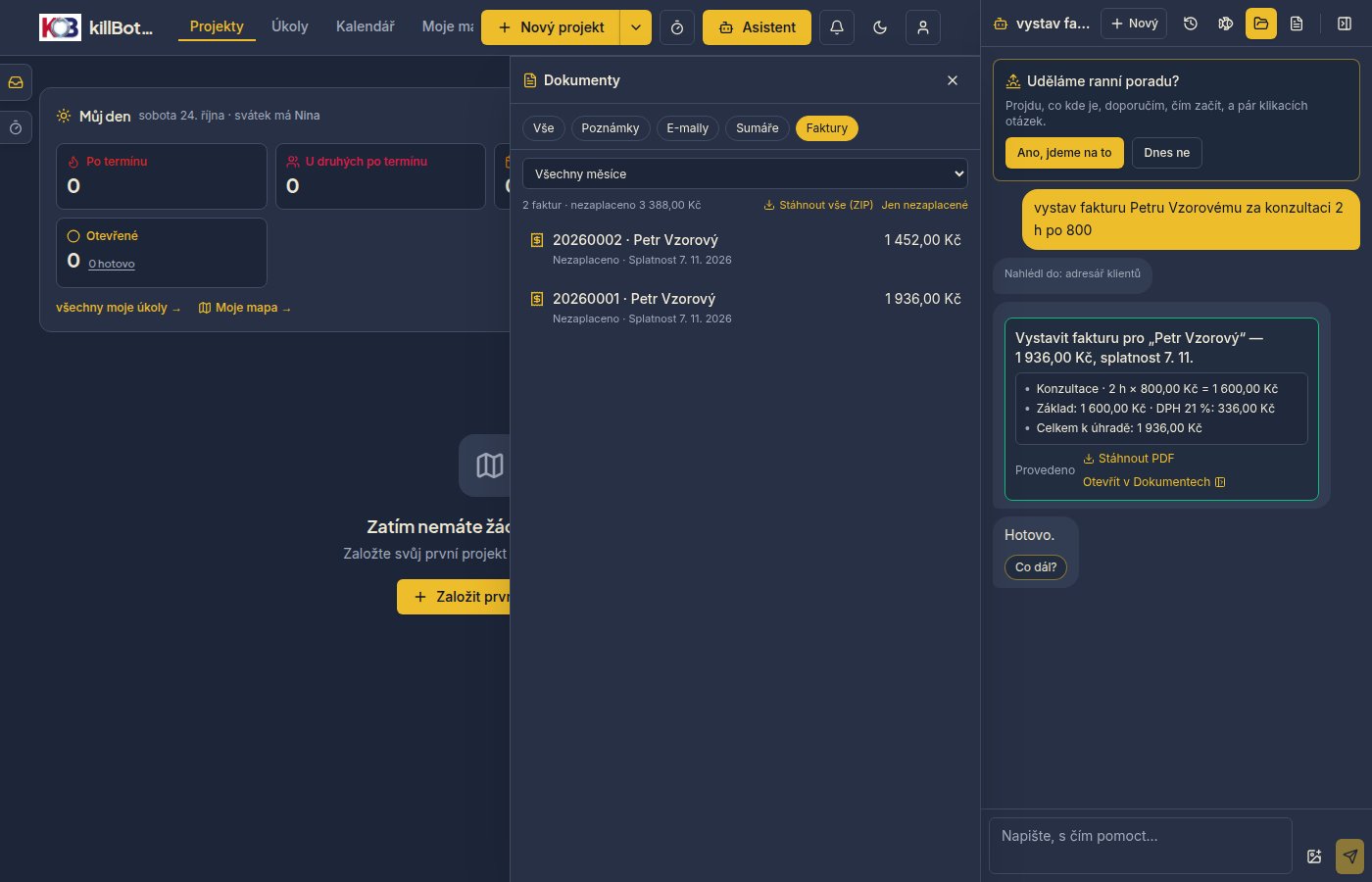Open chat history clock icon
Screen dimensions: 1372x882
coord(1191,24)
